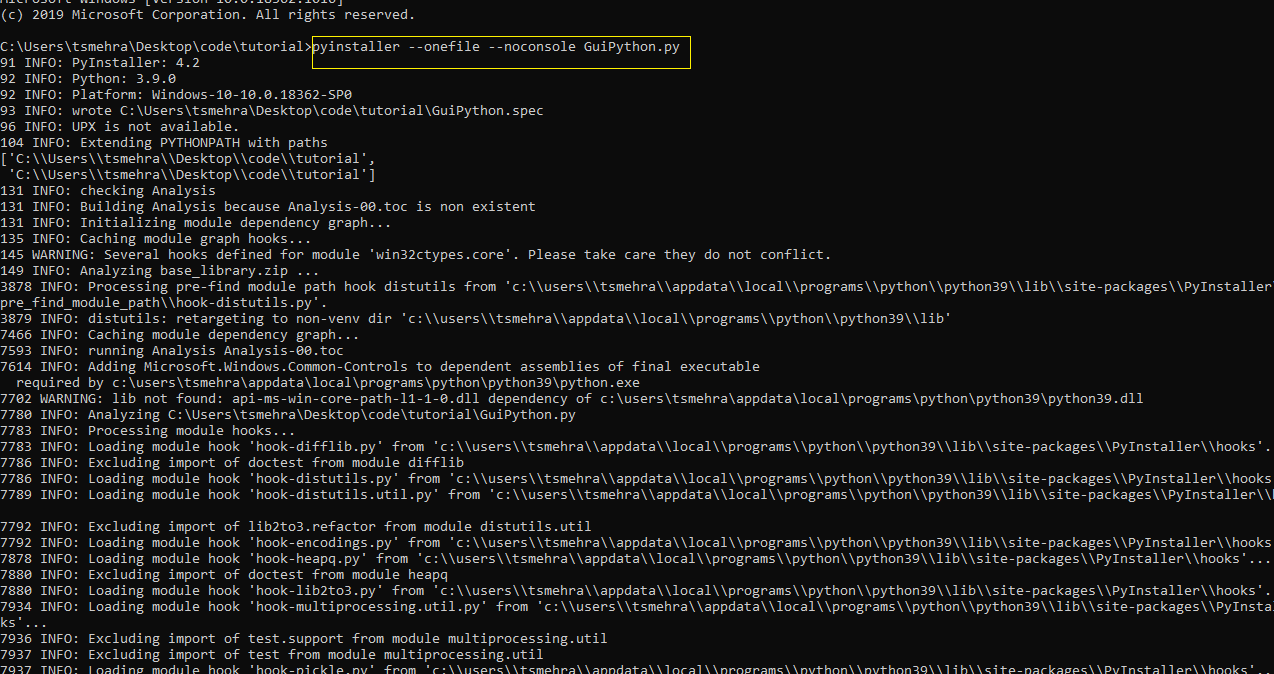Click the GuiPython.spec file path text

click(331, 111)
